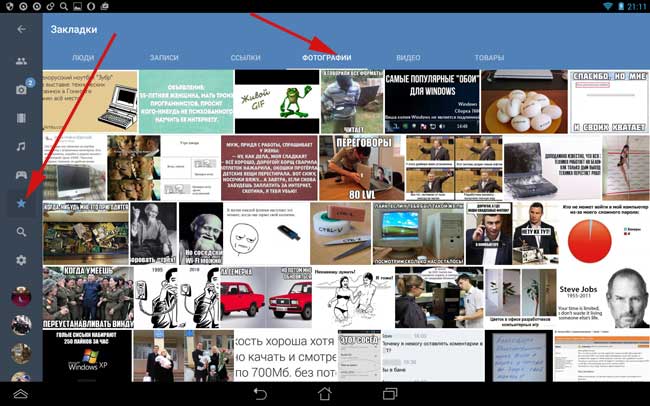650x406 pixels.
Task: Tap the back arrow in the sidebar
Action: [21, 29]
